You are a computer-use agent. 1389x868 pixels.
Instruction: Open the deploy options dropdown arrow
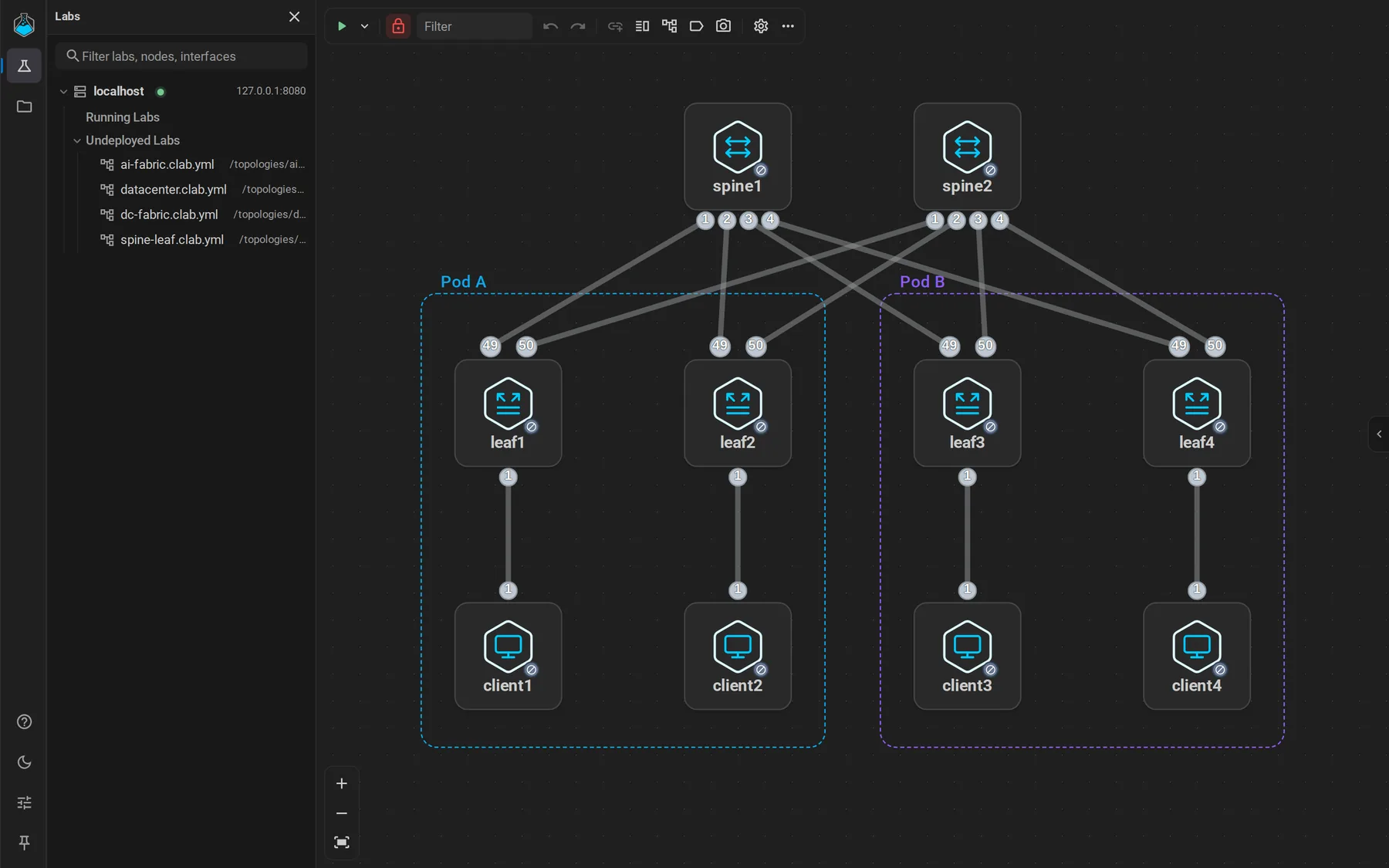pos(364,26)
